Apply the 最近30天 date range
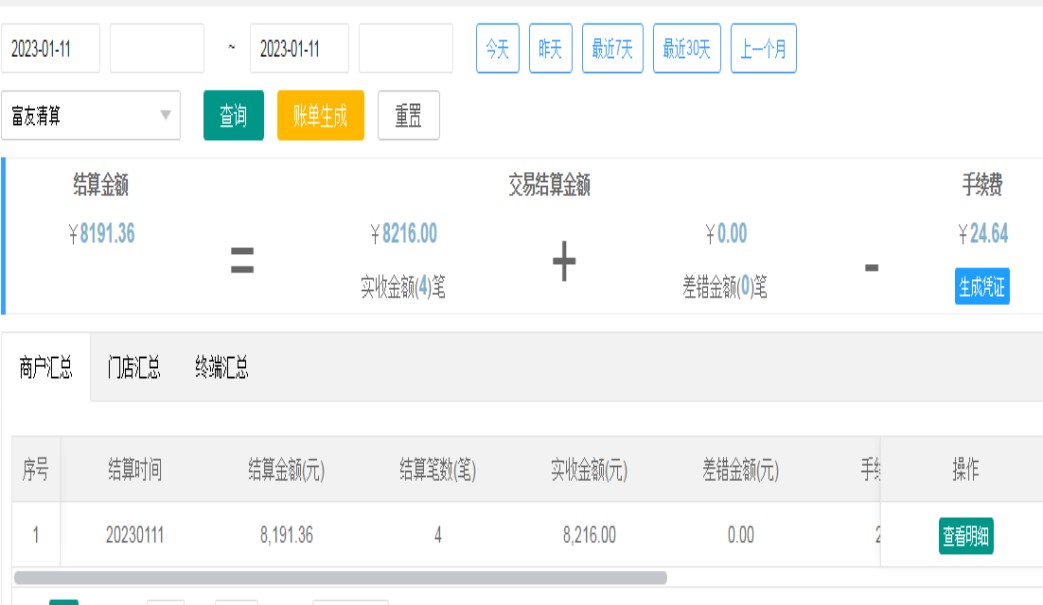The image size is (1043, 605). click(x=686, y=49)
